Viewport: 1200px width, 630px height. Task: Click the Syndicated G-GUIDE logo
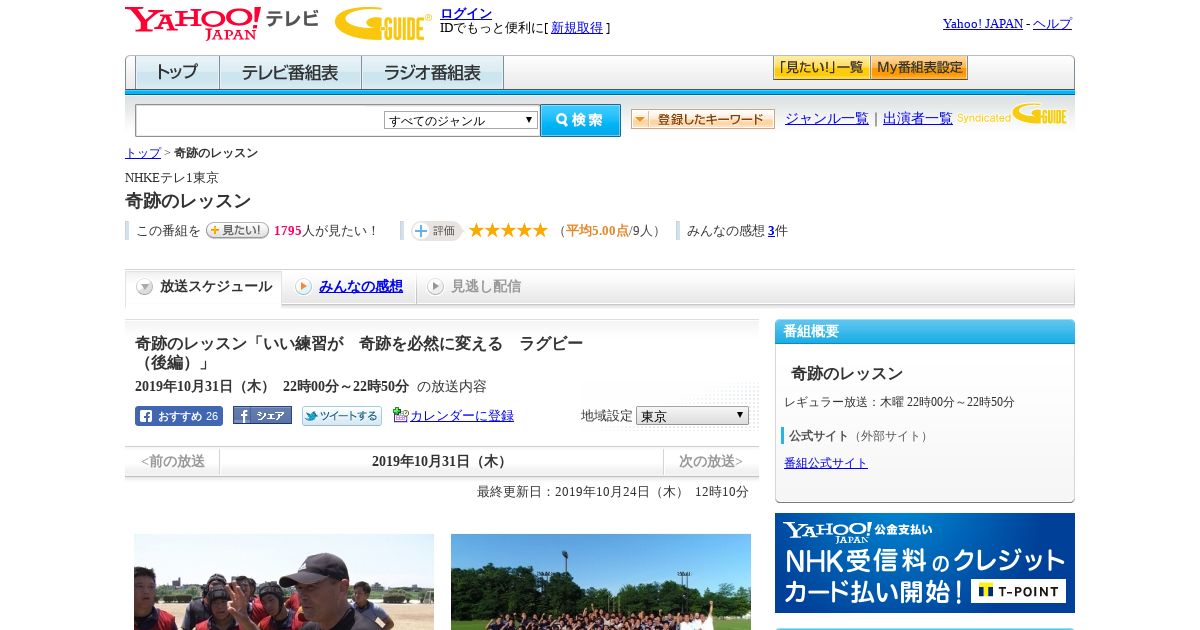coord(1012,115)
